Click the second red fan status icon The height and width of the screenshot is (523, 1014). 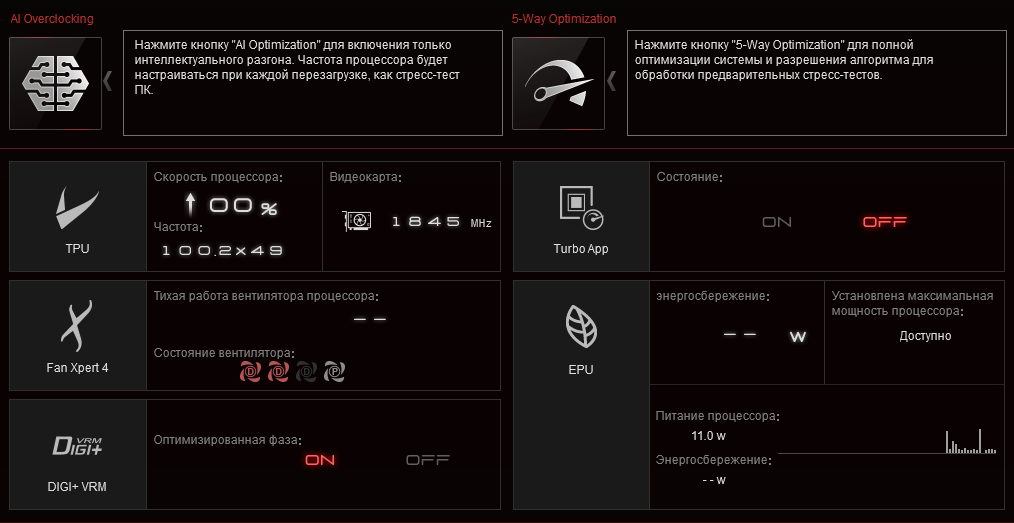(x=278, y=371)
